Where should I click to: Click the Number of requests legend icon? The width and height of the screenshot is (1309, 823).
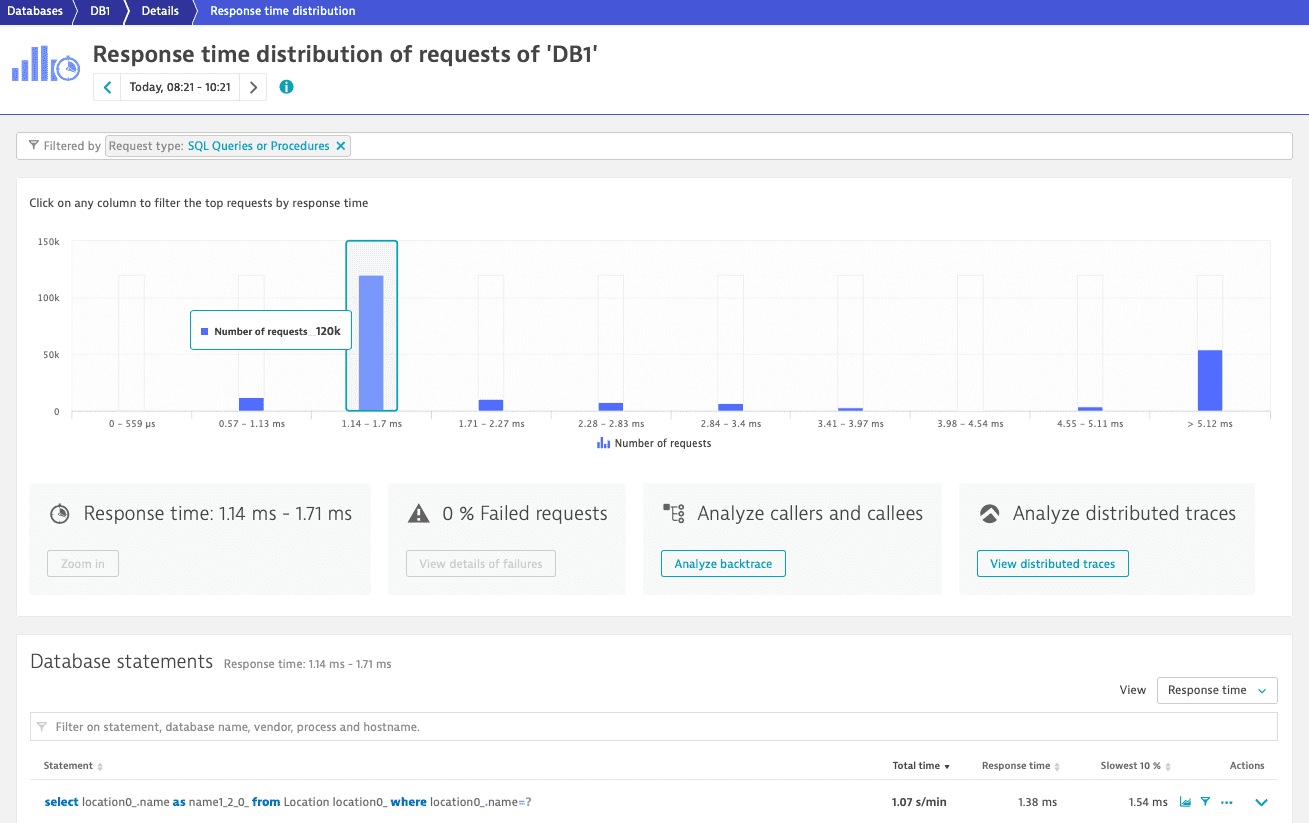pos(603,443)
